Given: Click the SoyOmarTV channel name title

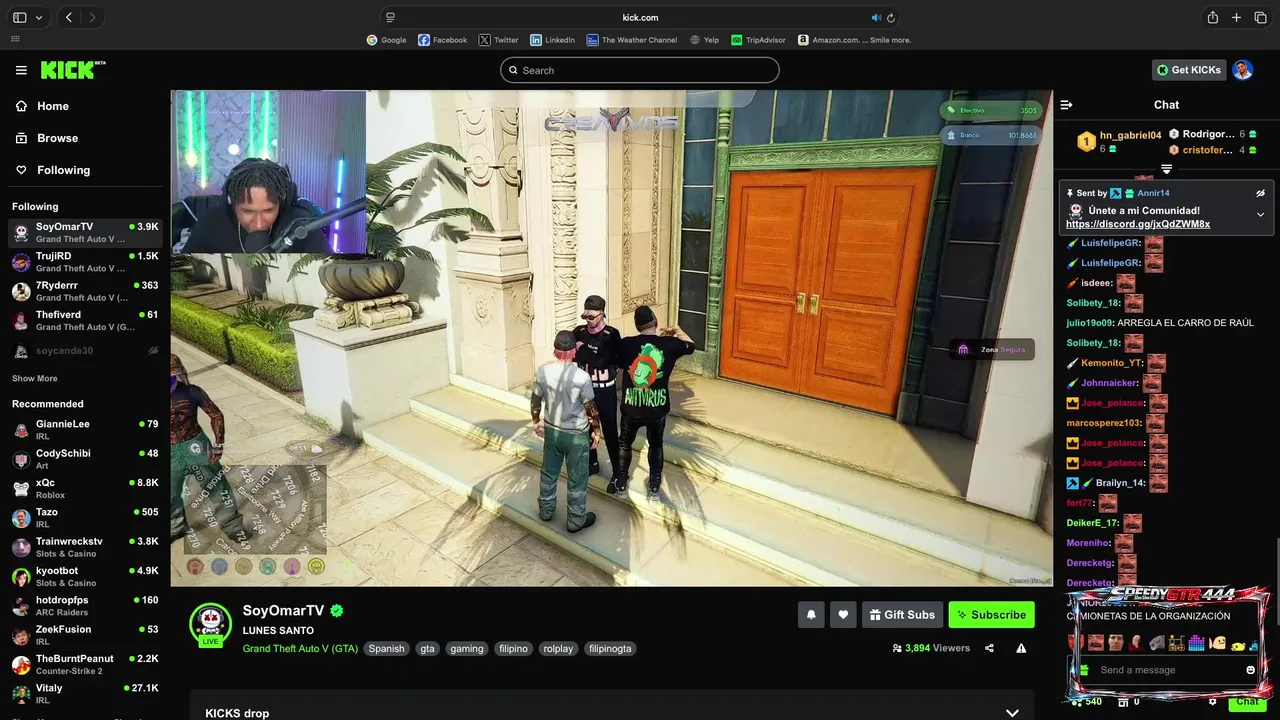Looking at the screenshot, I should [283, 610].
